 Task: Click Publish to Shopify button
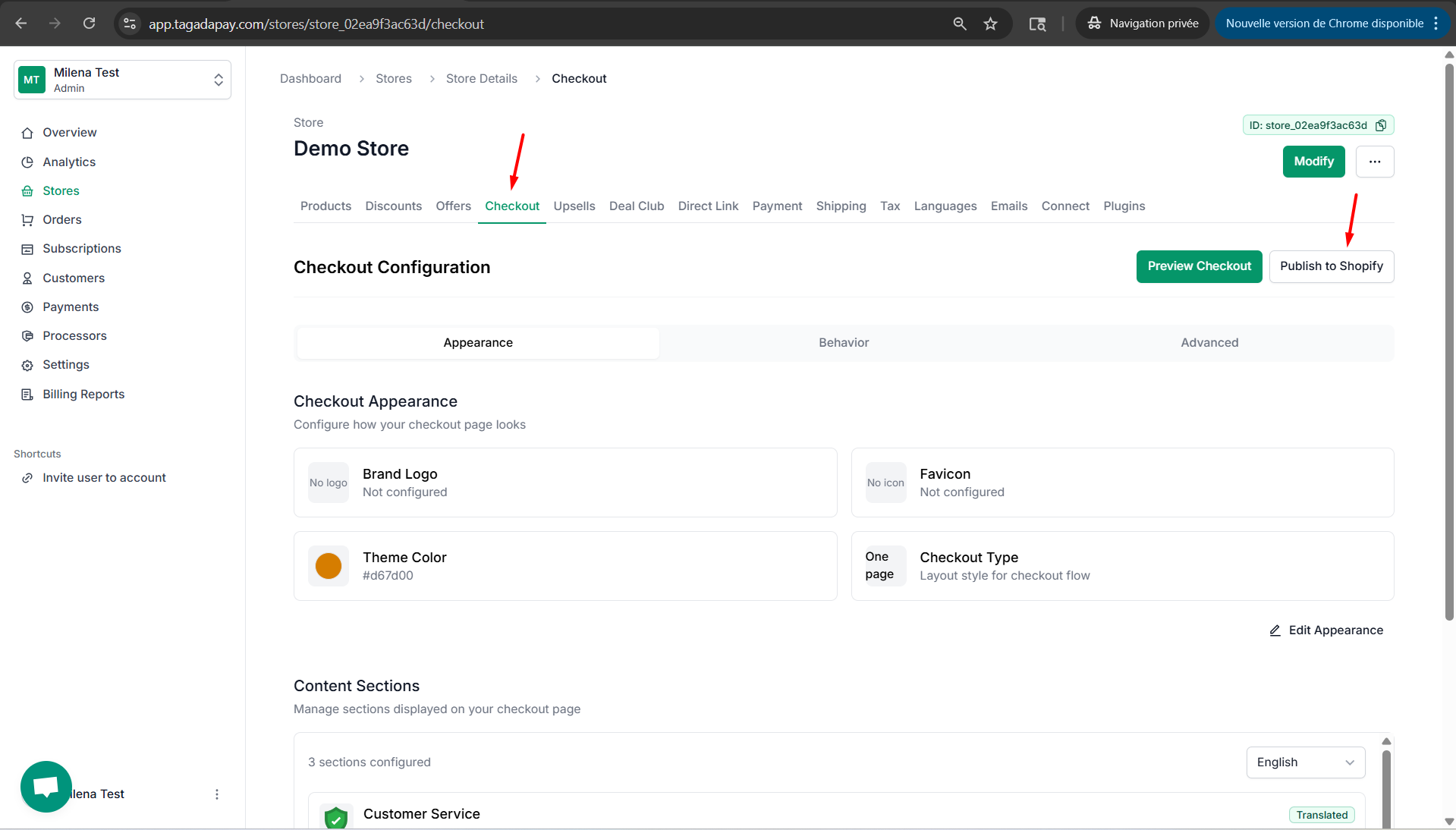point(1331,266)
